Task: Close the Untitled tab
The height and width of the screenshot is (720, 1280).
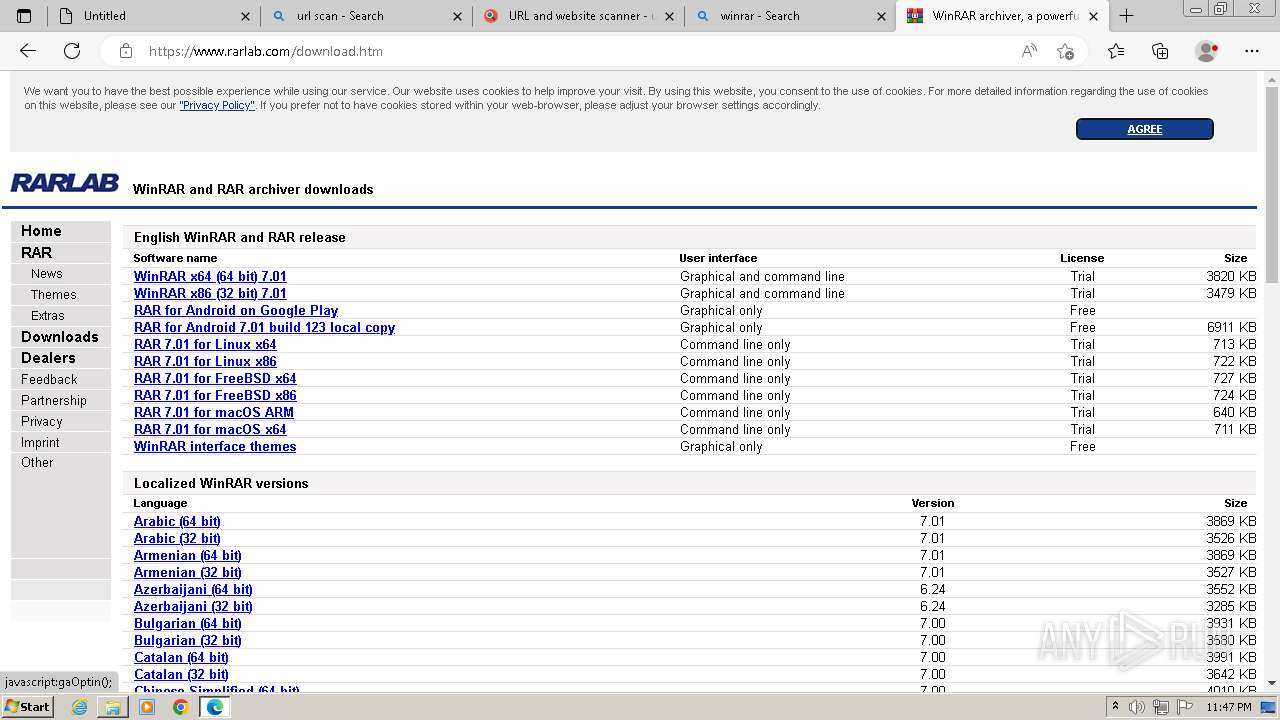Action: pyautogui.click(x=246, y=16)
